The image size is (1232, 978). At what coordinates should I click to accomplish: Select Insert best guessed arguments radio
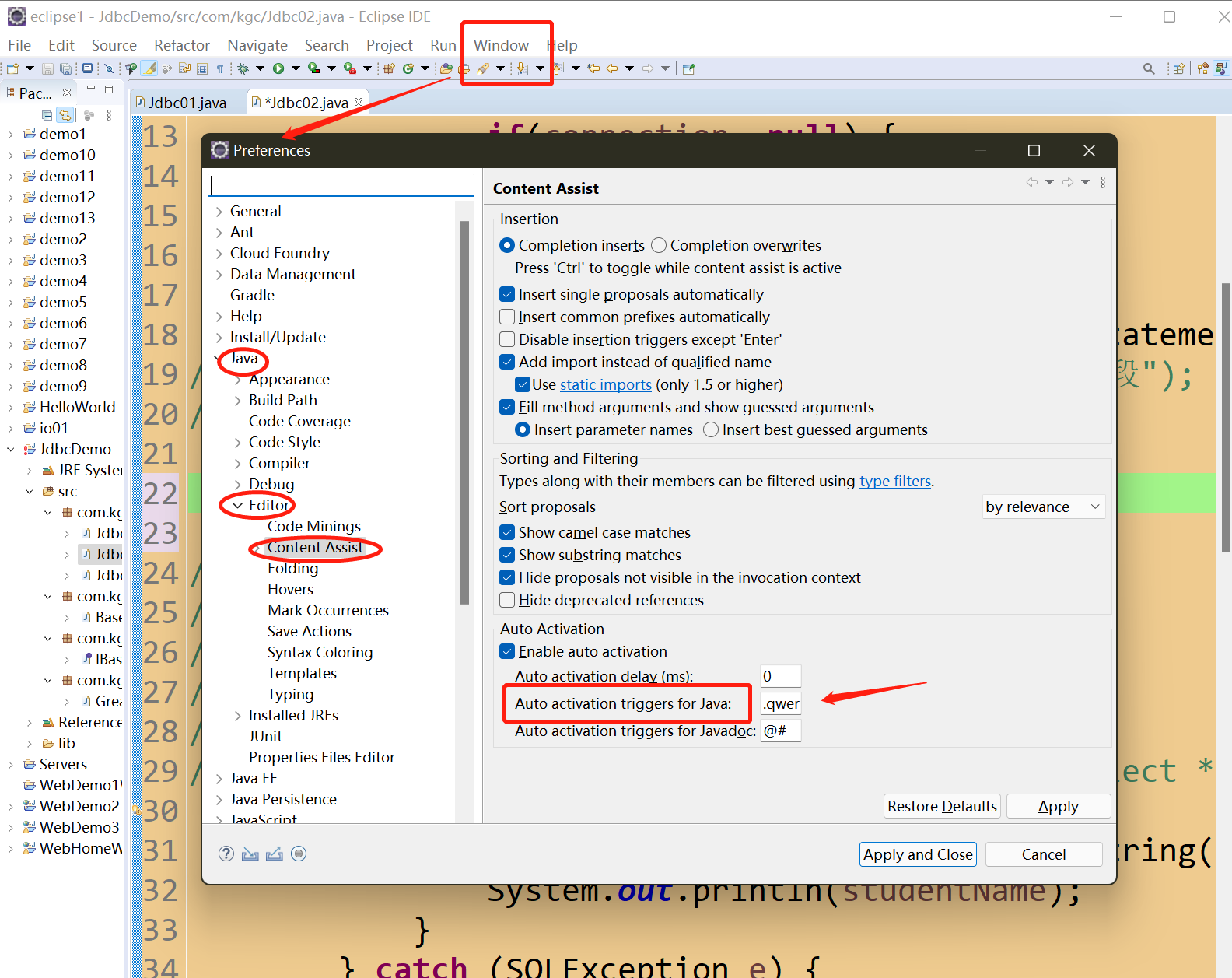pyautogui.click(x=711, y=429)
